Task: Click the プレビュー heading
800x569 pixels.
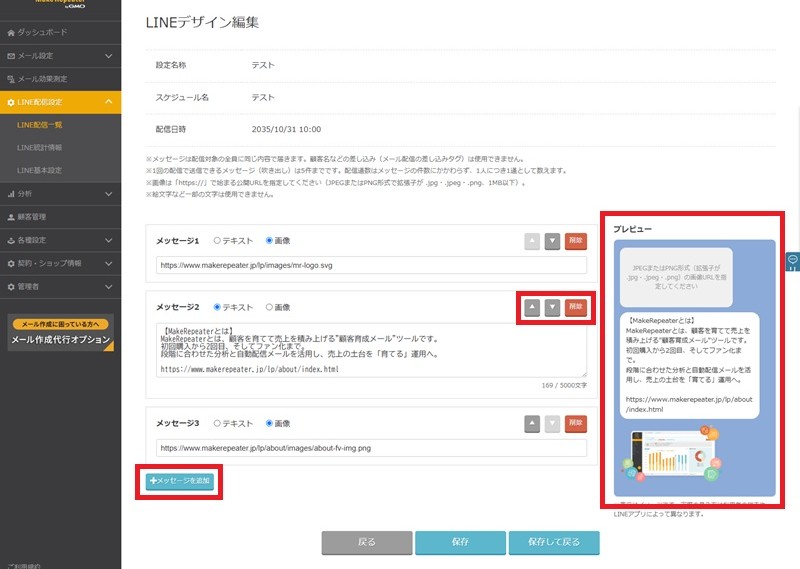Action: [x=633, y=229]
